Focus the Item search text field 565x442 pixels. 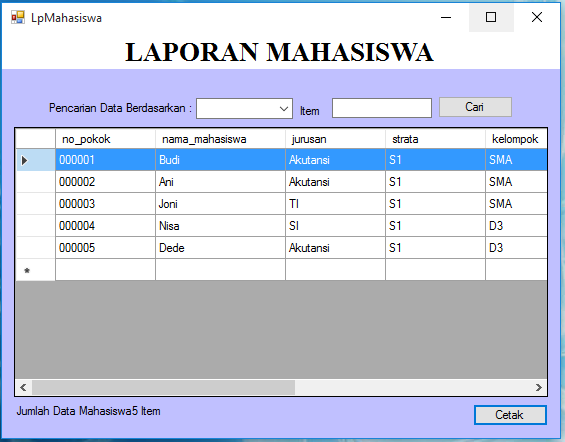[x=382, y=108]
